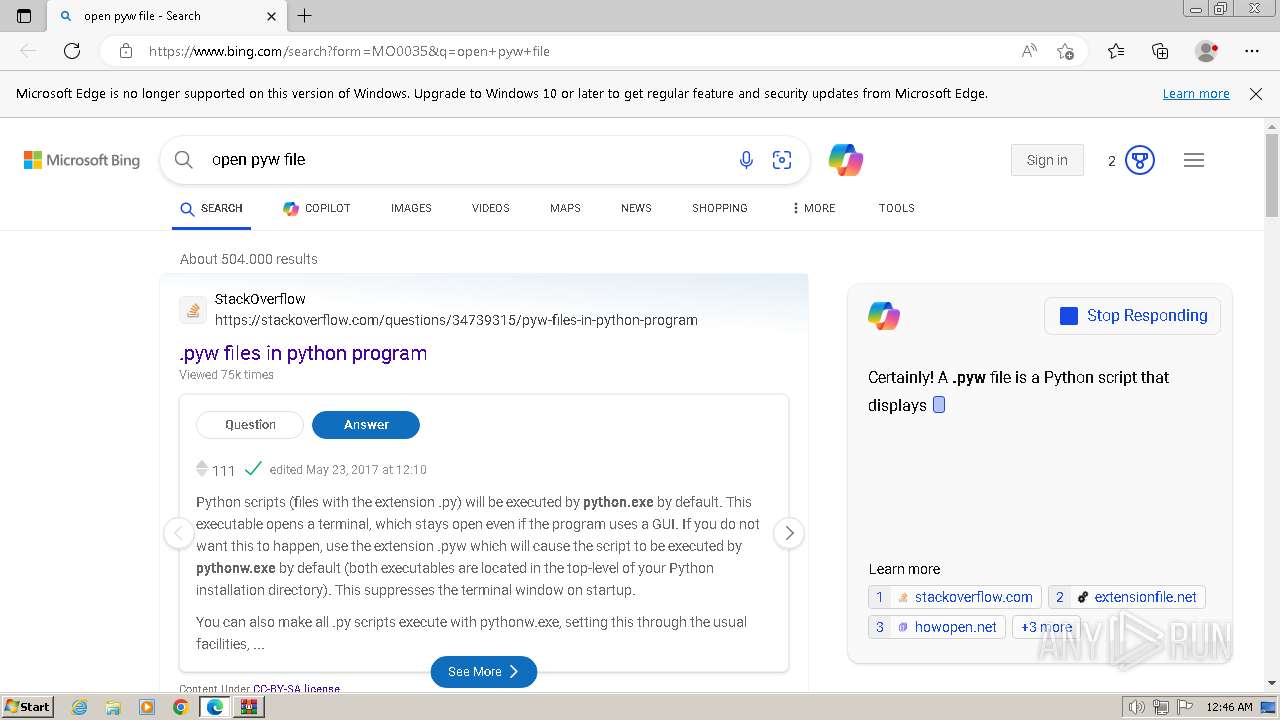
Task: Go to previous answer card arrow
Action: 179,533
